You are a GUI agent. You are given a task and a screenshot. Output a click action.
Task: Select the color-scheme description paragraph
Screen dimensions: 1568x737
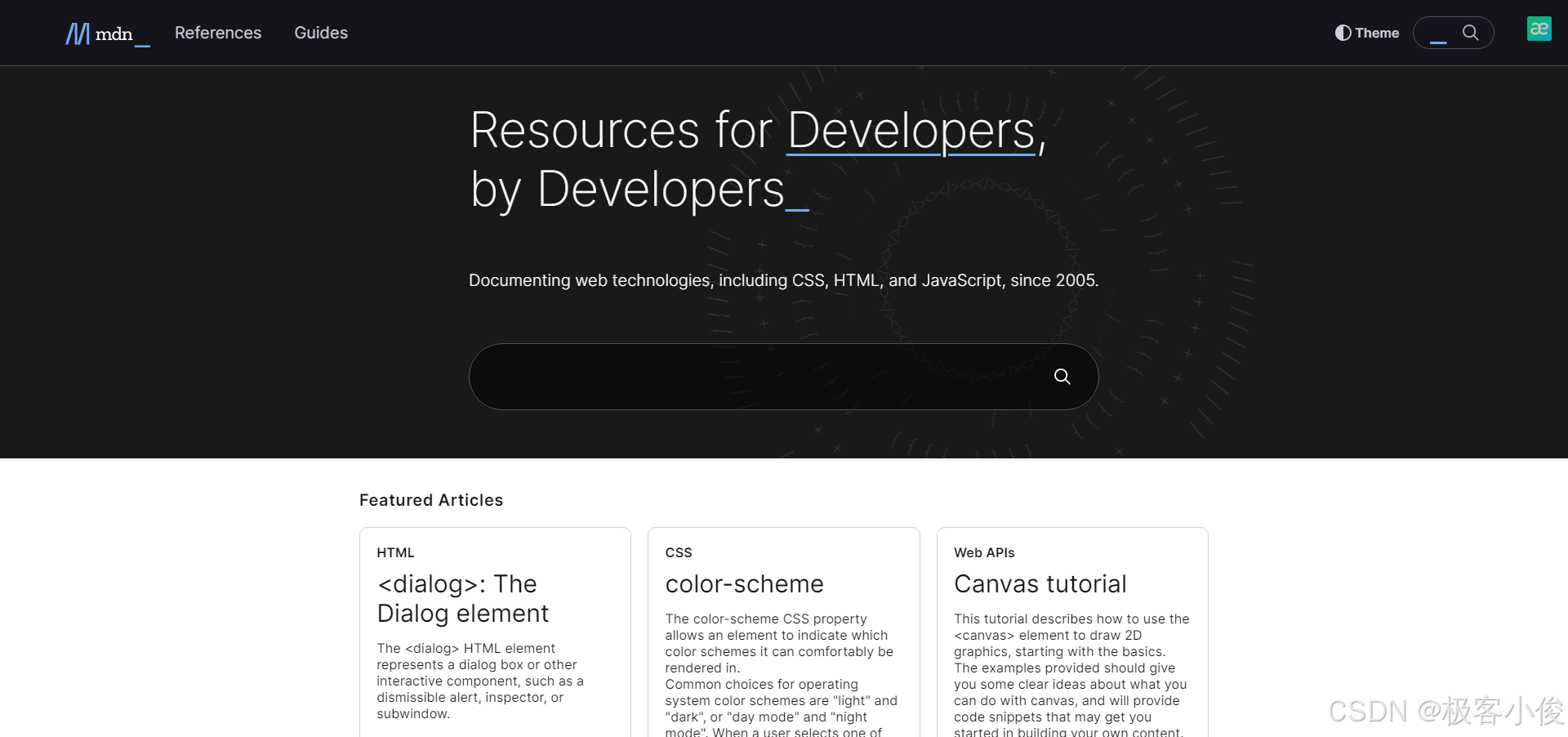click(782, 675)
